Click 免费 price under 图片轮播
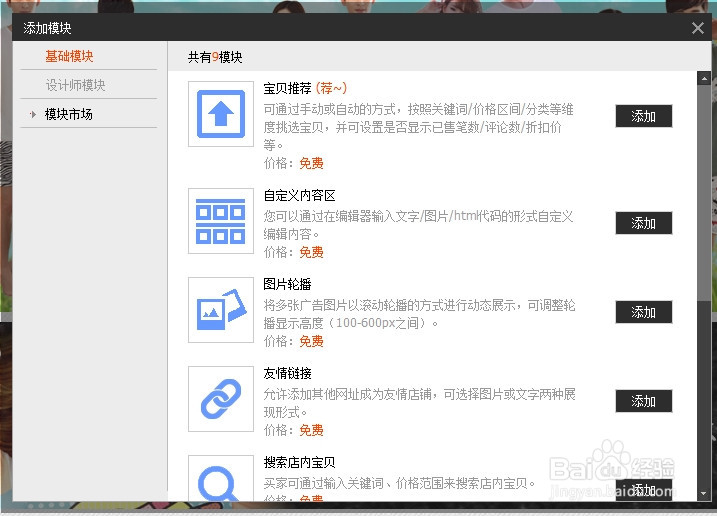Viewport: 717px width, 516px height. coord(311,341)
